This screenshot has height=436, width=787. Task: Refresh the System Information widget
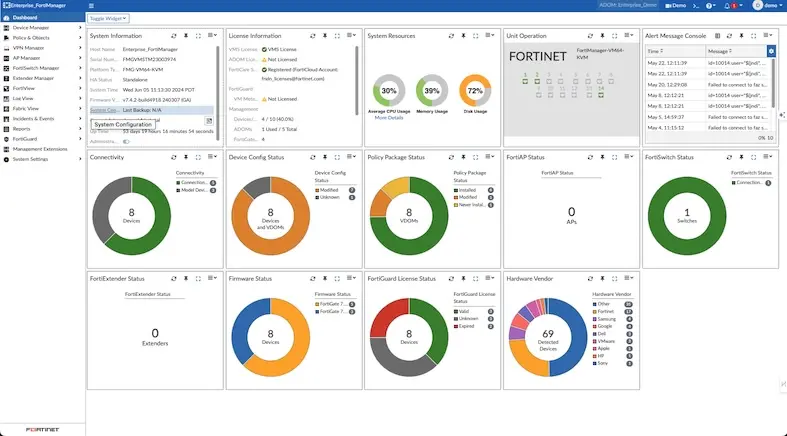coord(173,36)
